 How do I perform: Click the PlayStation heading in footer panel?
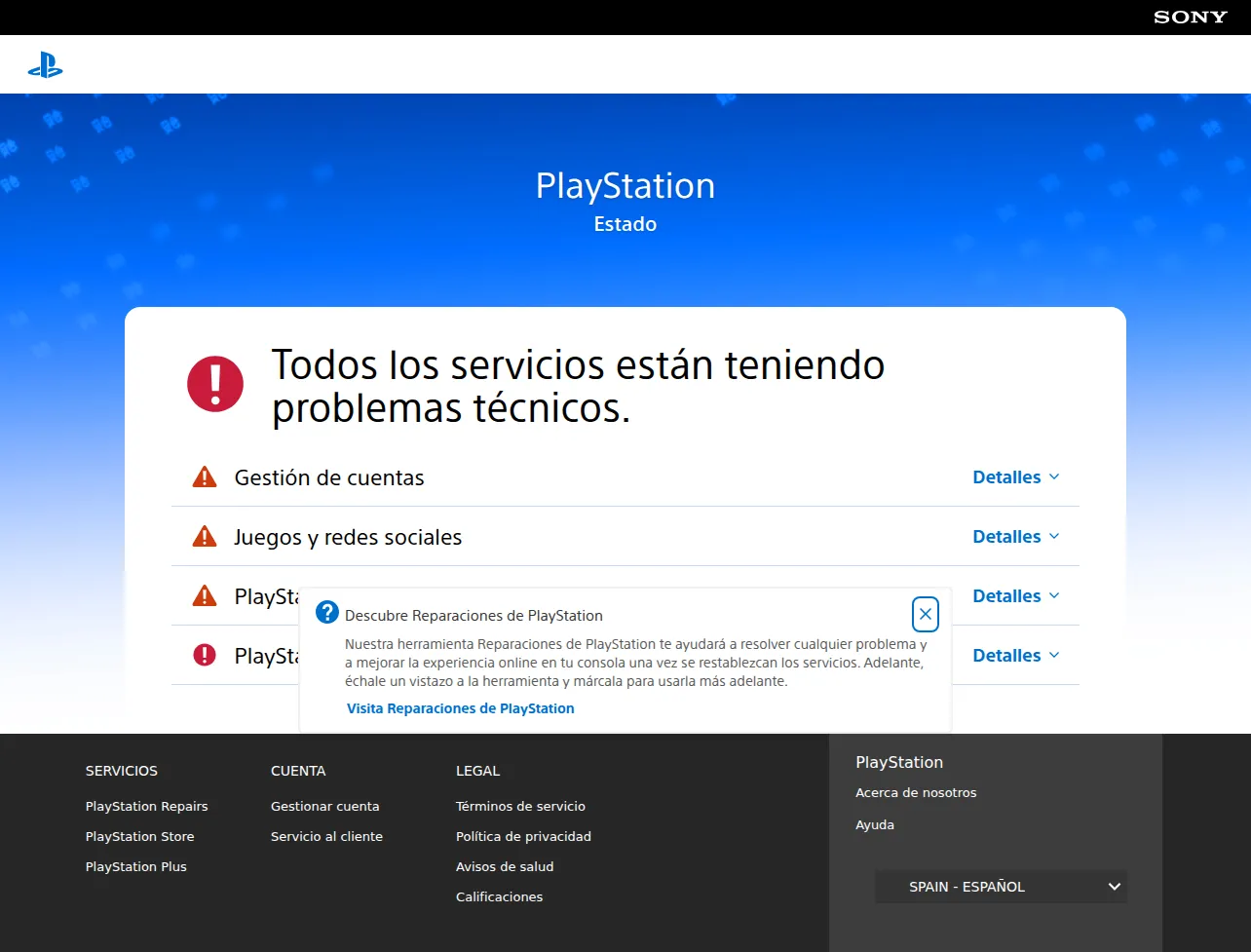899,762
